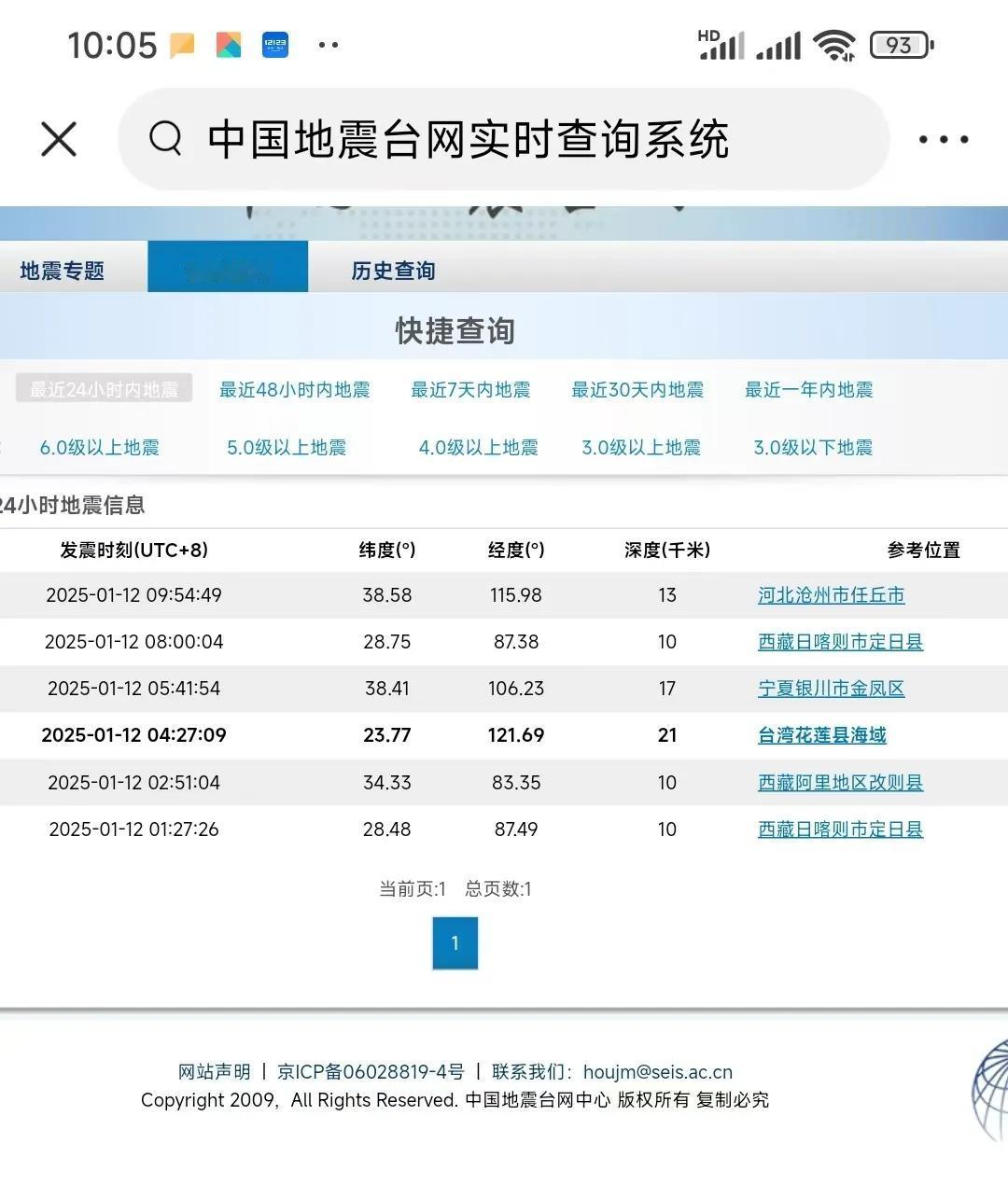The width and height of the screenshot is (1008, 1199).
Task: Select time cell 2025-01-12 02:51:04
Action: [x=133, y=783]
